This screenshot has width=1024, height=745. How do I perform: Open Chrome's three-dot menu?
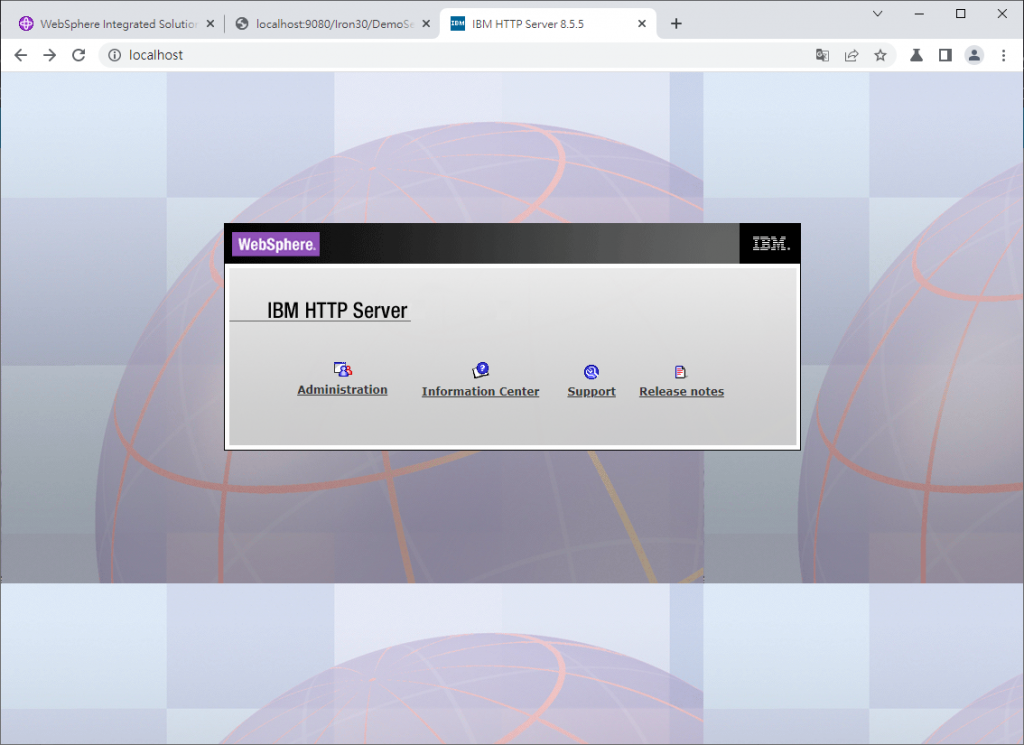[x=1004, y=55]
